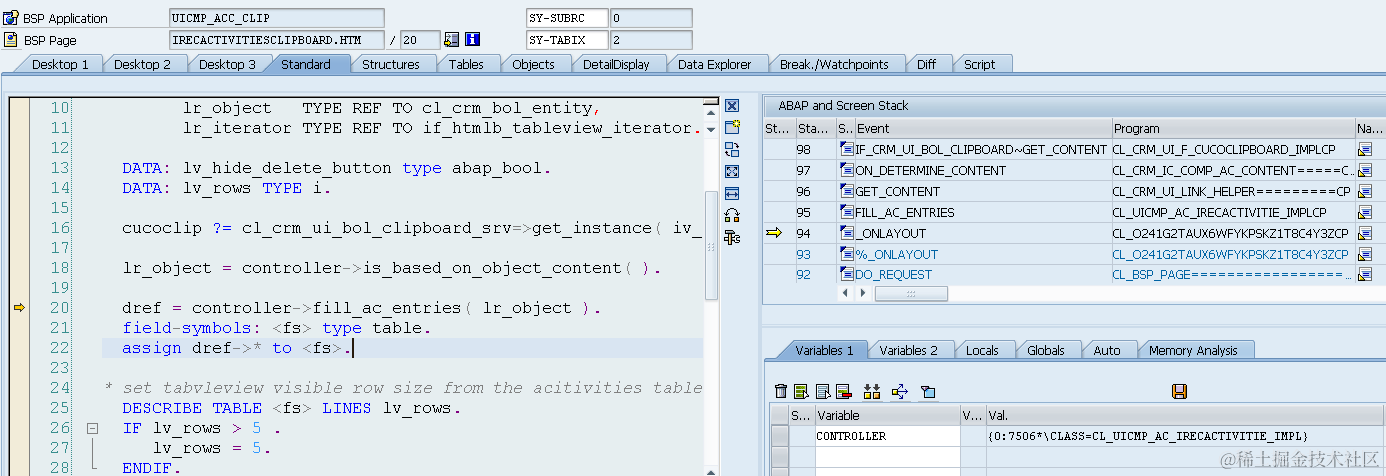Select the DO_REQUEST stack entry

pyautogui.click(x=893, y=275)
